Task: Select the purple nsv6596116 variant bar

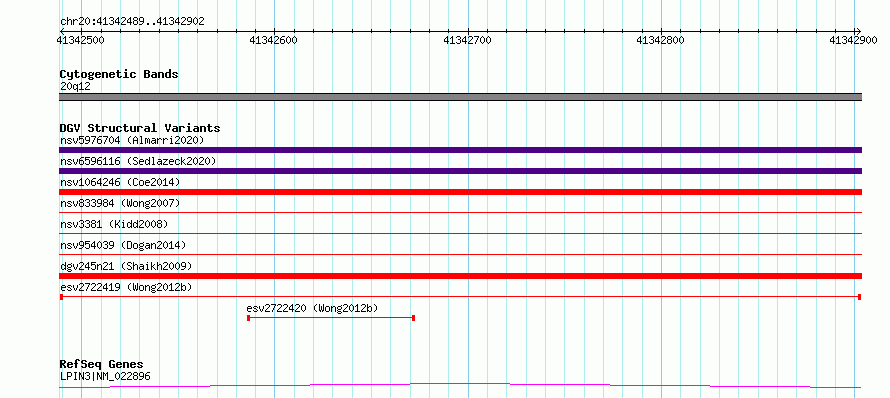Action: [460, 171]
